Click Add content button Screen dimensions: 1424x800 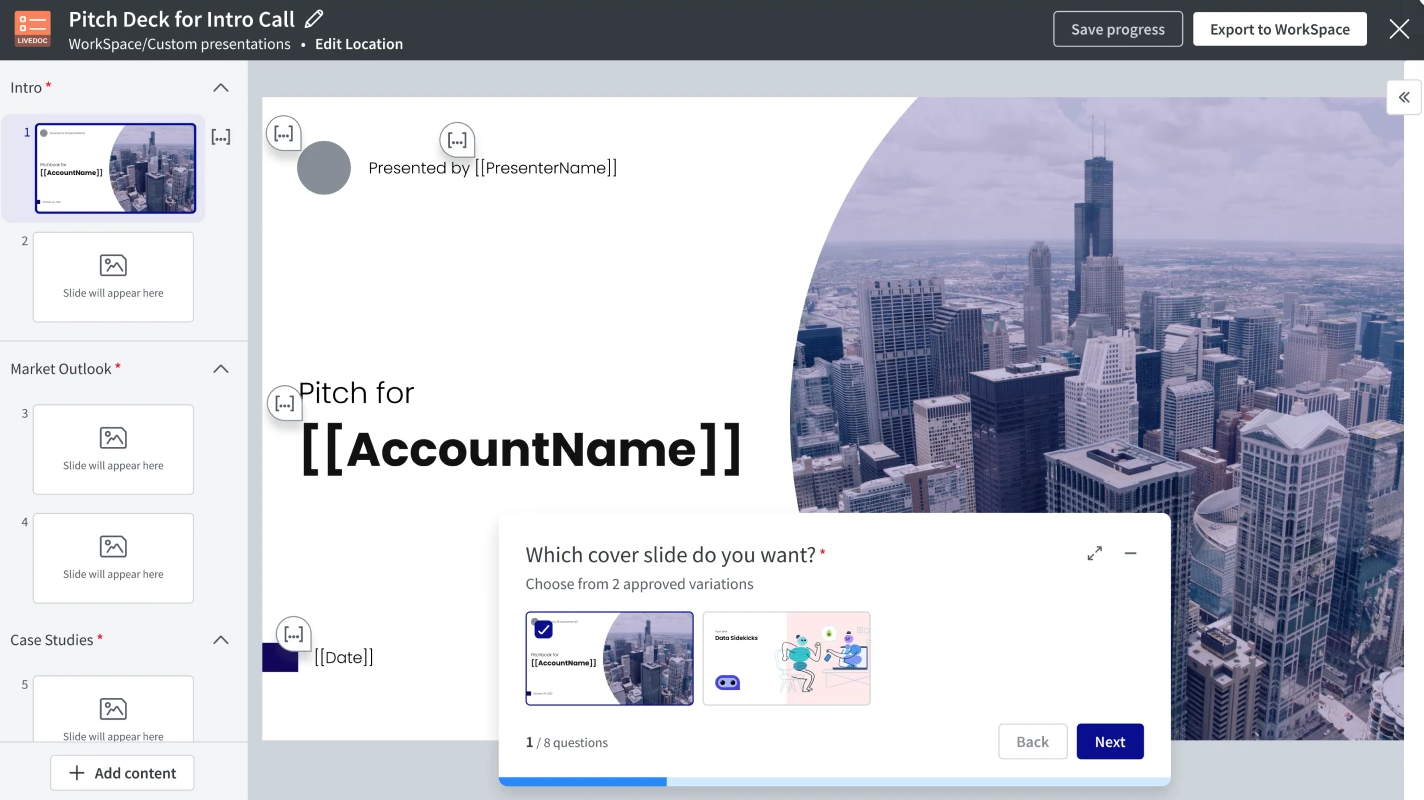pos(122,773)
